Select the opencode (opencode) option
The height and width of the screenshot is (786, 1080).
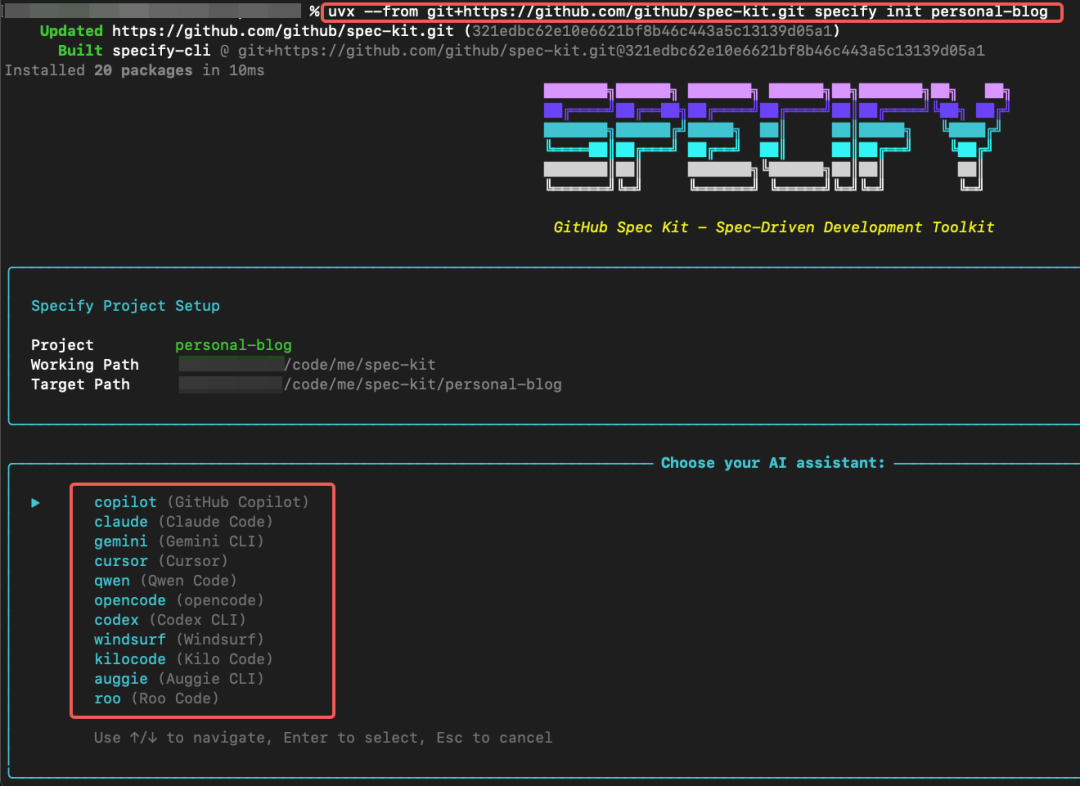coord(179,601)
